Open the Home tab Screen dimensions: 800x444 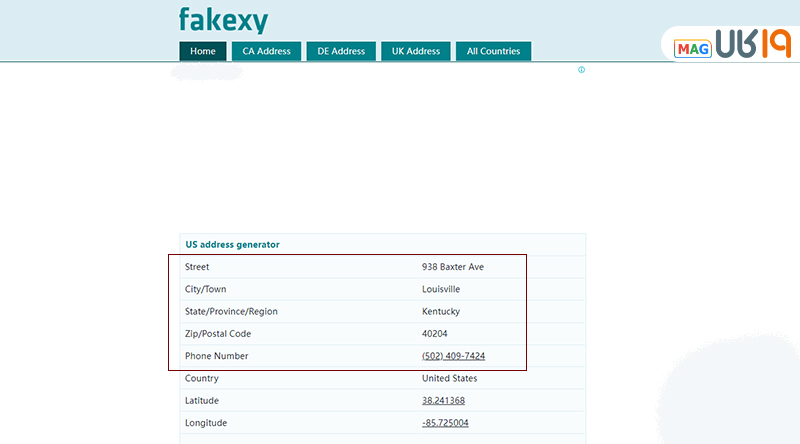(203, 51)
